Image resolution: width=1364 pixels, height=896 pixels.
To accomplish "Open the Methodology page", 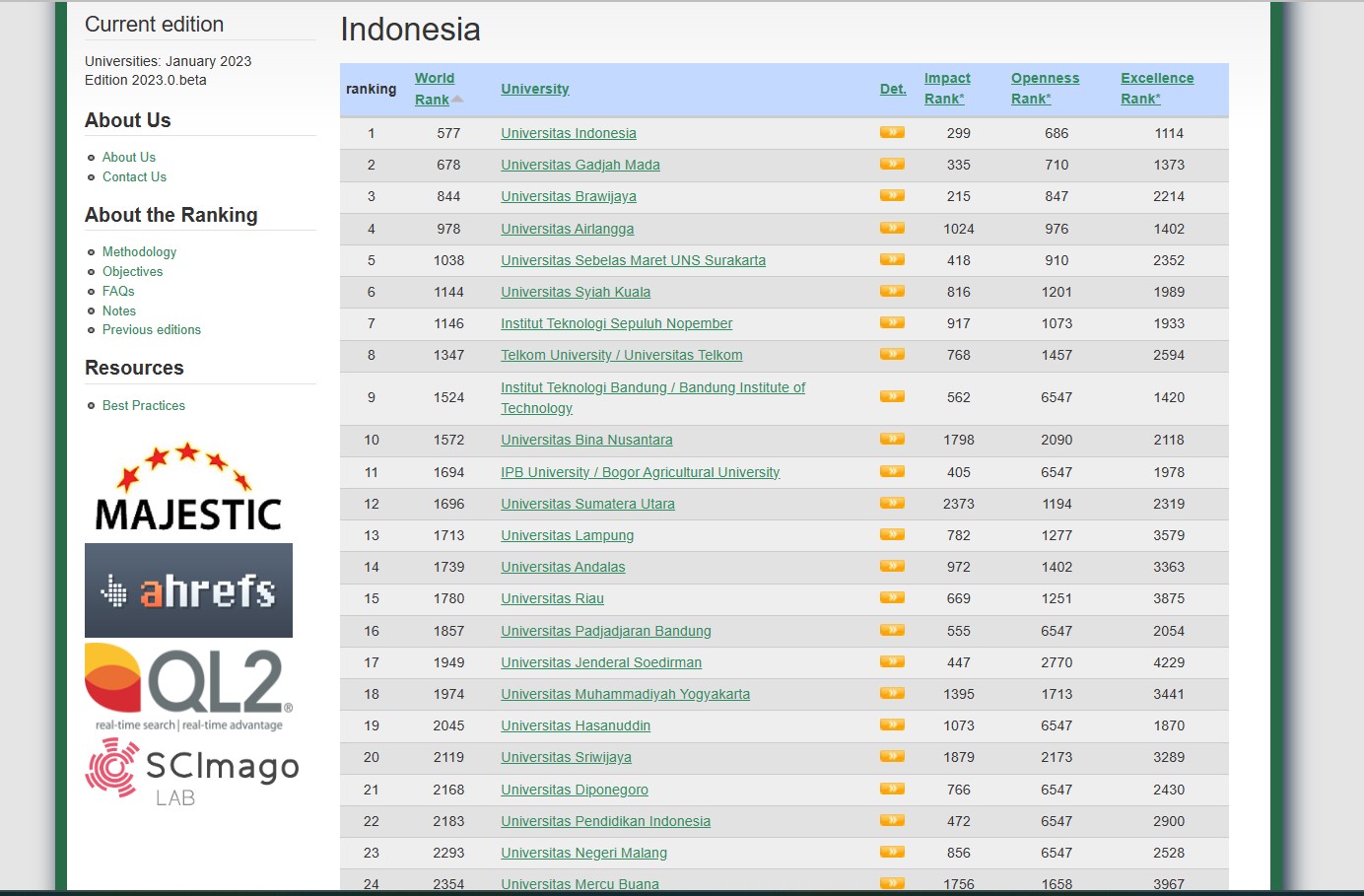I will click(x=139, y=251).
